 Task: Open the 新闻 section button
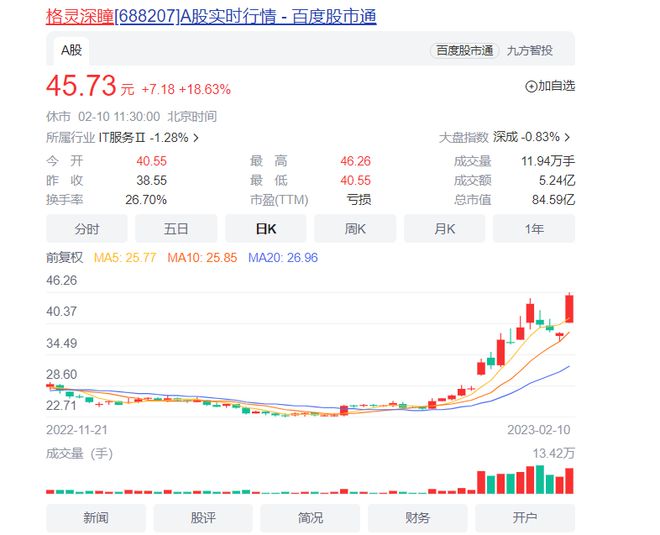pos(96,518)
